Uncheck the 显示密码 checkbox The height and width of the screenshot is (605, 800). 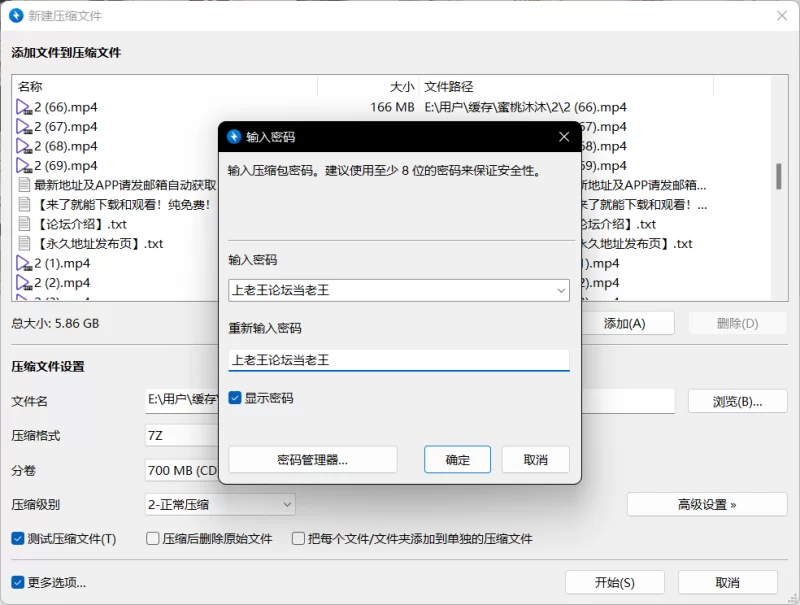[x=235, y=398]
